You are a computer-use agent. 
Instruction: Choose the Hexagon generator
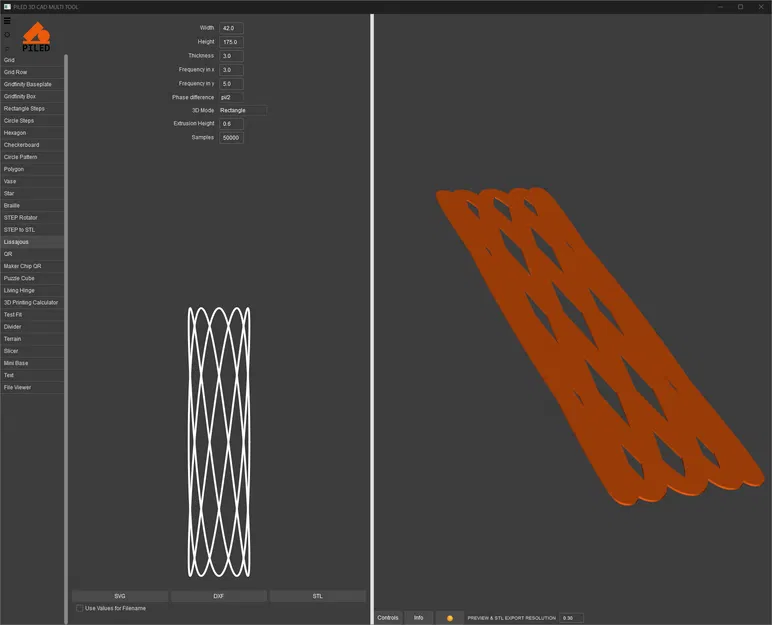pos(32,133)
